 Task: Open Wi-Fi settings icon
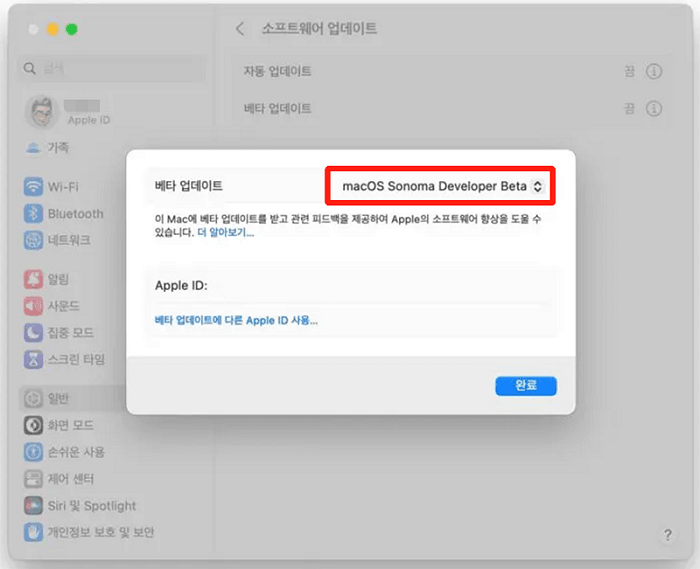point(33,187)
